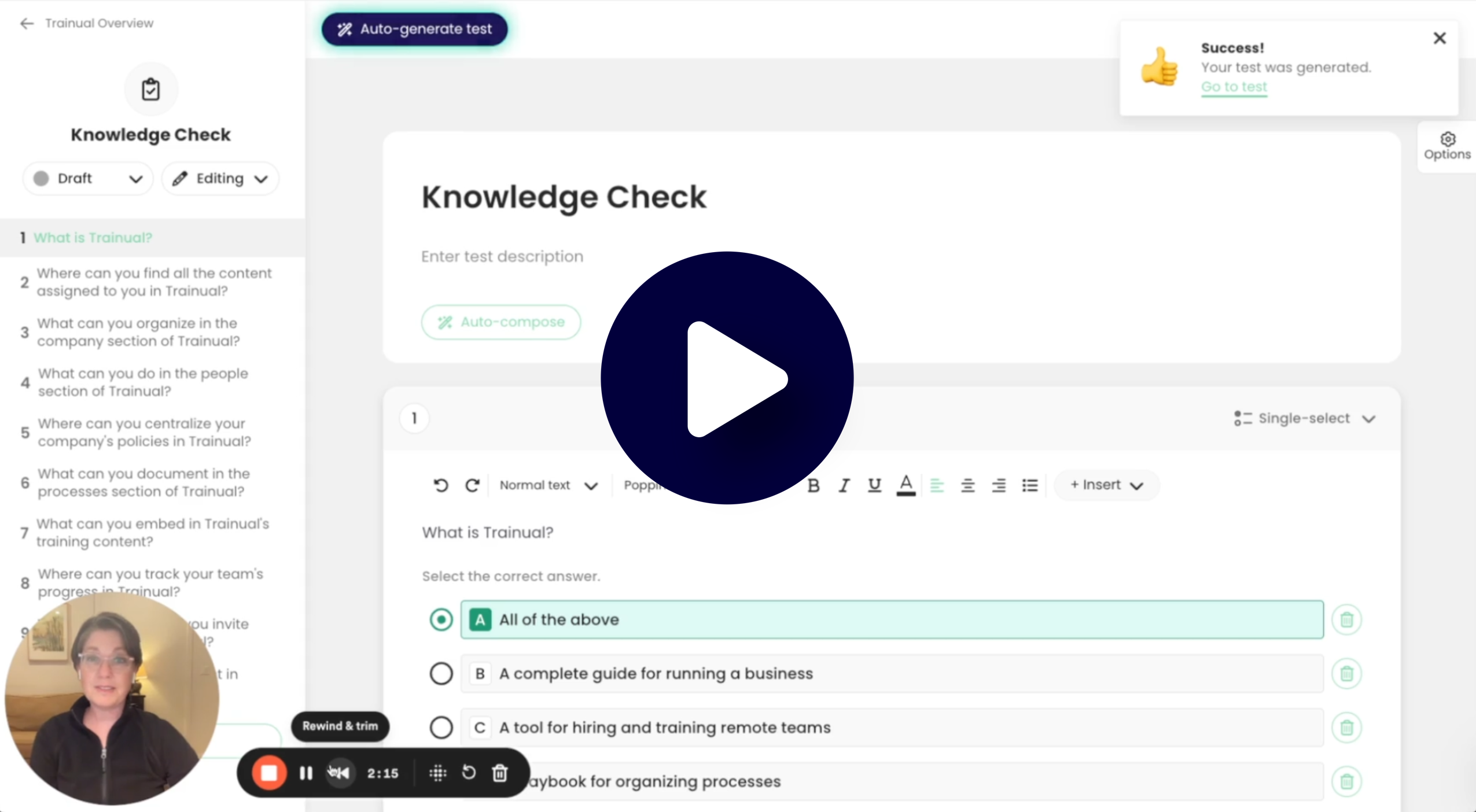Screen dimensions: 1476x812
Task: Select the 'All of the above' radio button
Action: [440, 619]
